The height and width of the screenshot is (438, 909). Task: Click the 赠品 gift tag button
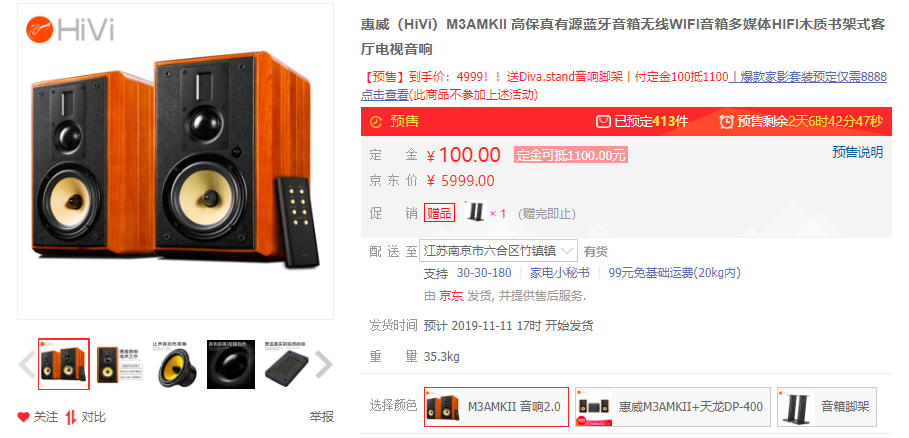click(439, 213)
